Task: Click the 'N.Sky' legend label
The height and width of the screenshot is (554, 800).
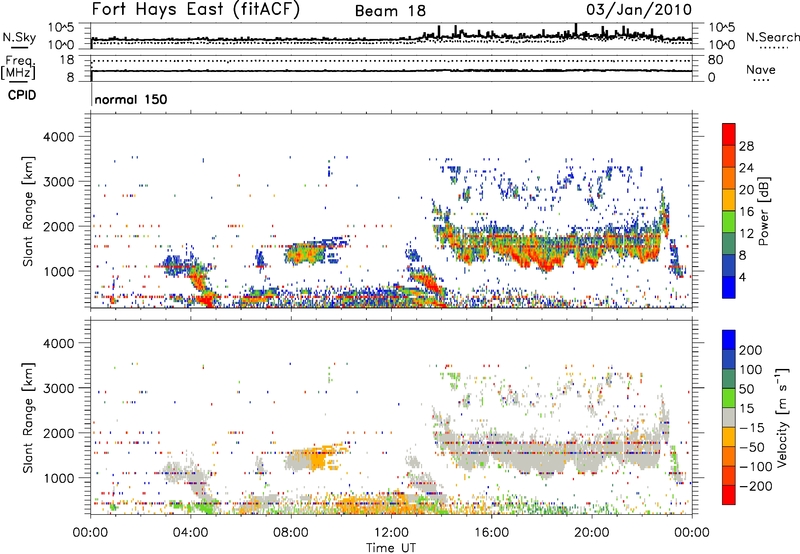Action: [x=19, y=37]
